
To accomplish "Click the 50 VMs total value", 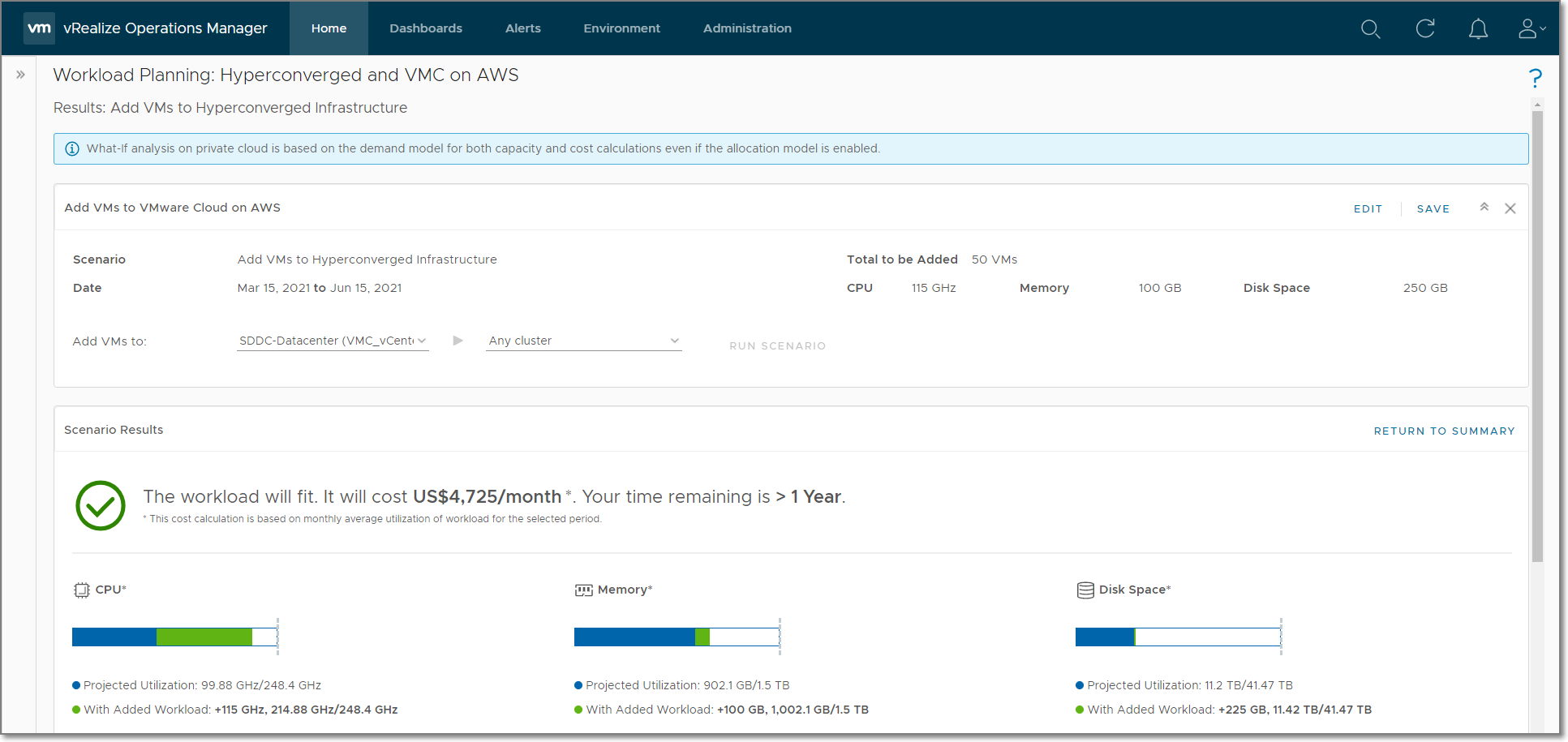I will click(994, 259).
